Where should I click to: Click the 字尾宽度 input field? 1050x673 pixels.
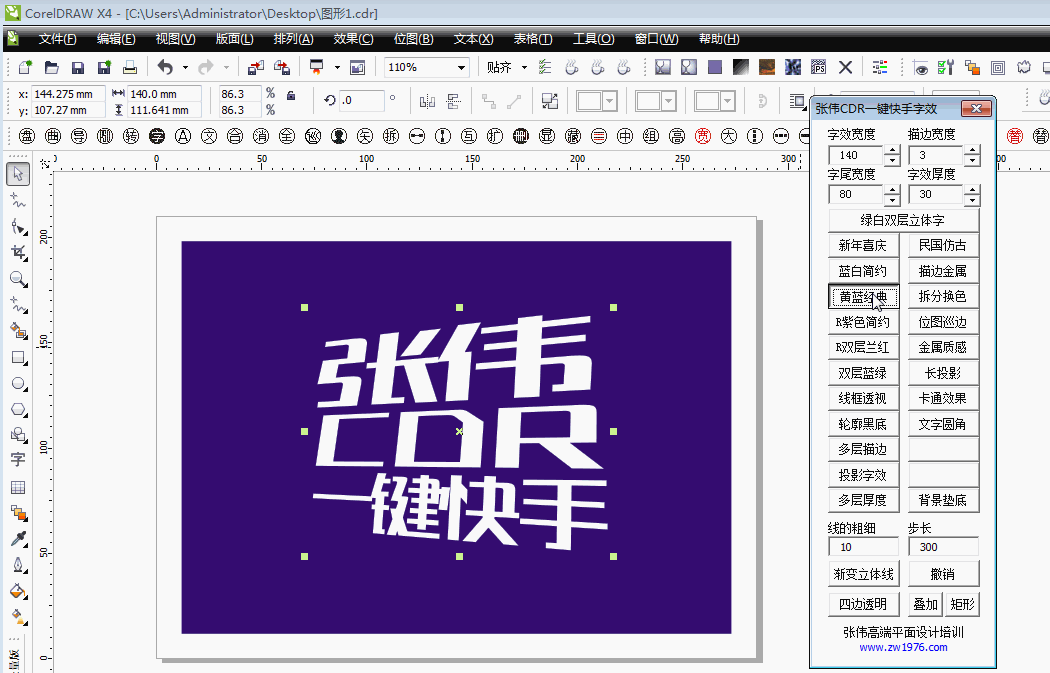pos(856,194)
